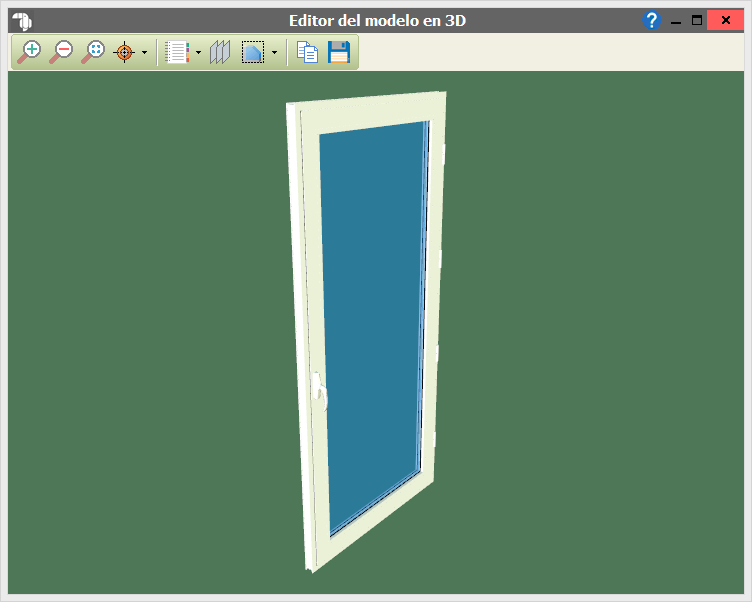Click the orbit target crosshair icon
Image resolution: width=752 pixels, height=602 pixels.
click(124, 52)
